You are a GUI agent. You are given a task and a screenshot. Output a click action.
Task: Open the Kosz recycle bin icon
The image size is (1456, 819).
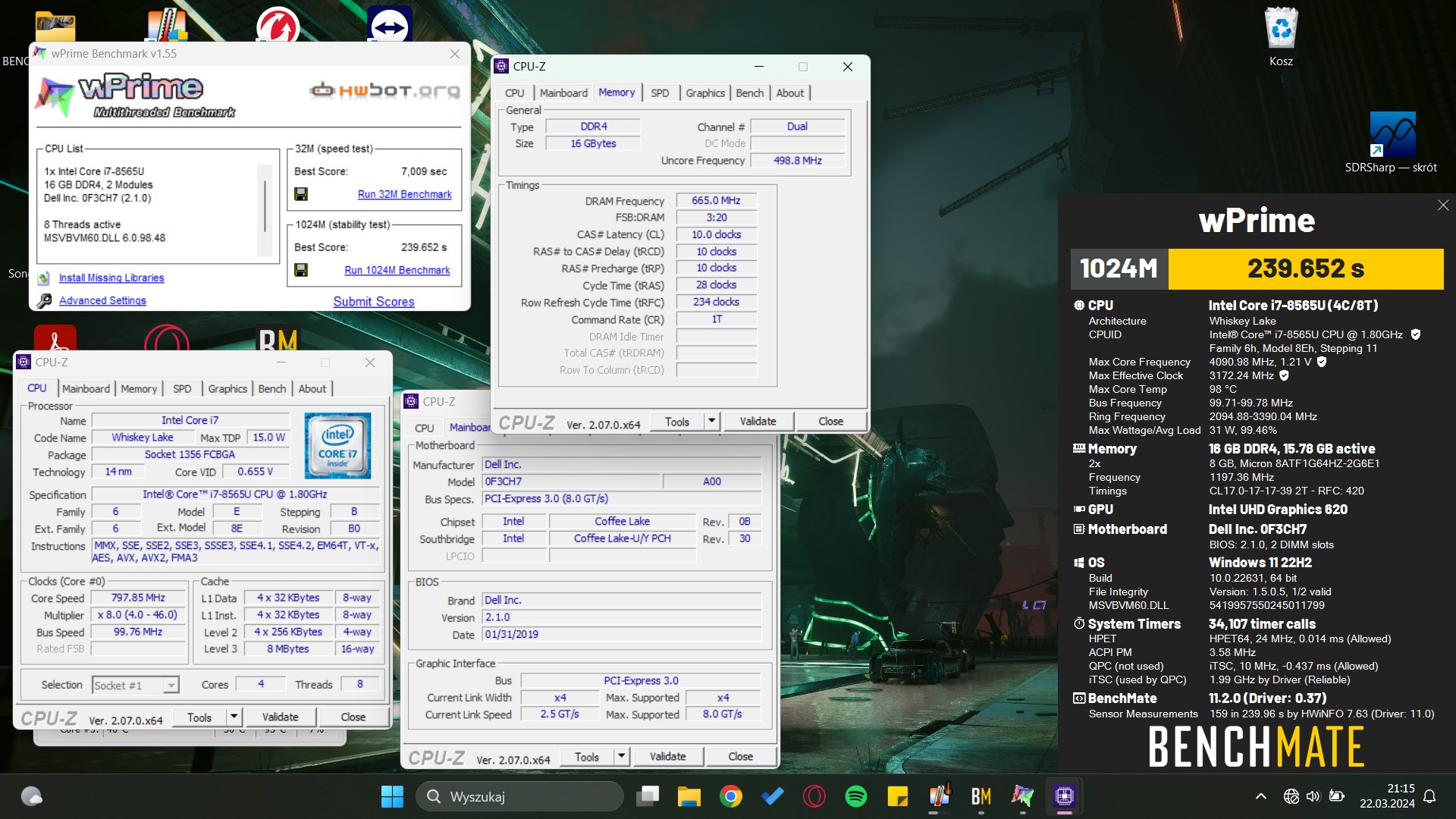[x=1282, y=36]
